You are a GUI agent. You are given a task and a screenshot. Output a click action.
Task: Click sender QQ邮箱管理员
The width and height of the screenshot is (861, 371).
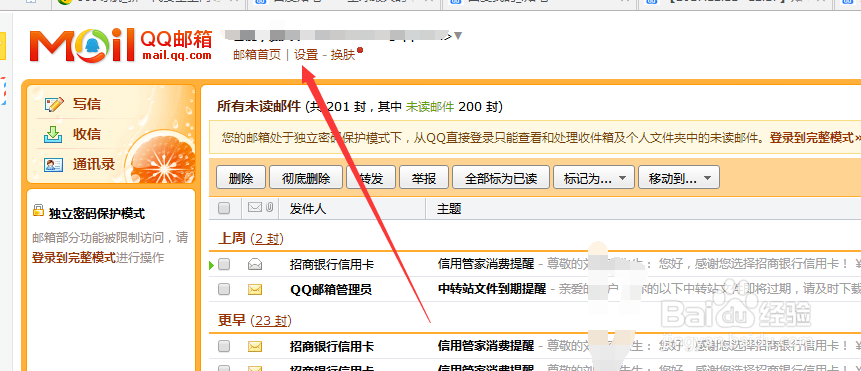pos(331,289)
